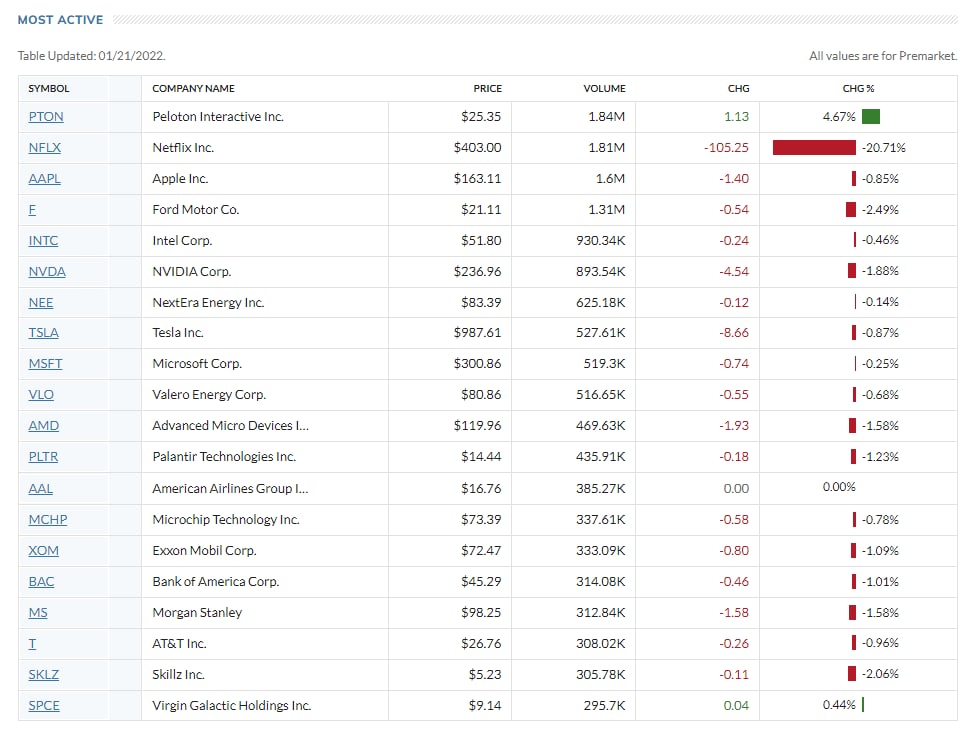
Task: Click the Table Updated 01/21/2022 text
Action: point(91,56)
